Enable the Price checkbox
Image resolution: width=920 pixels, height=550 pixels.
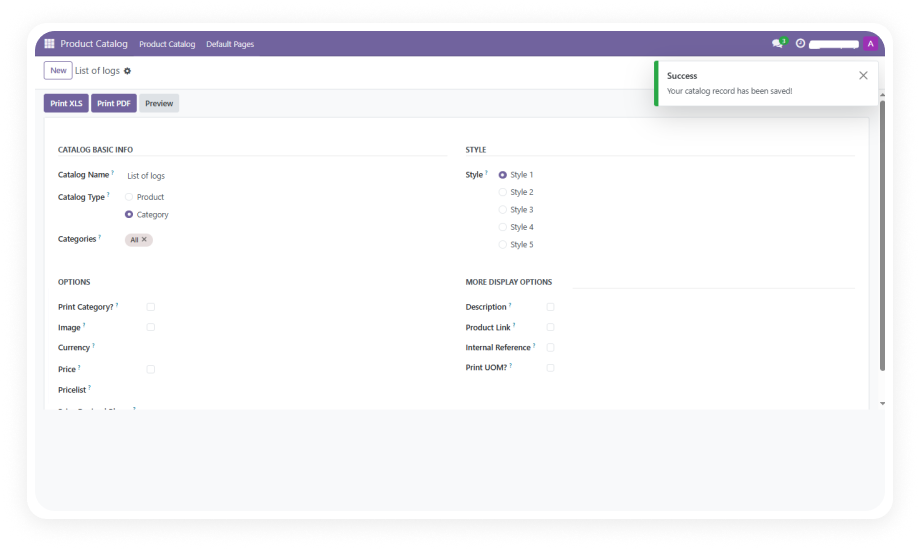[151, 369]
